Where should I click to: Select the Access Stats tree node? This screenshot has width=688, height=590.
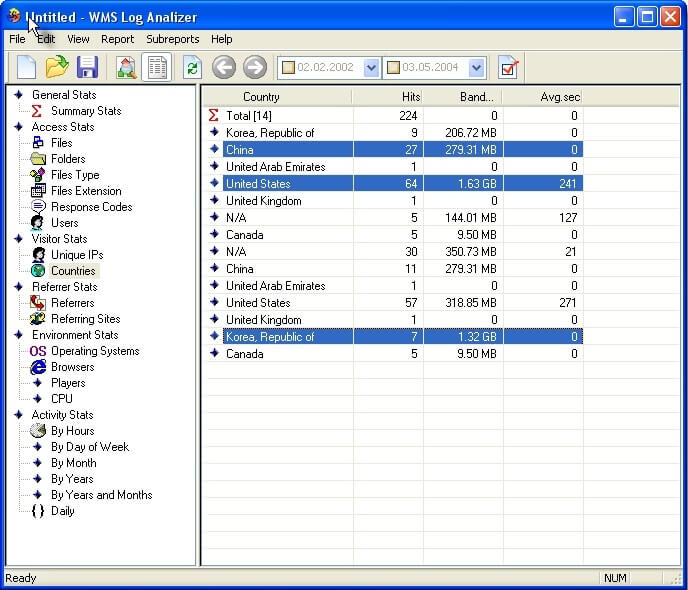[x=63, y=127]
